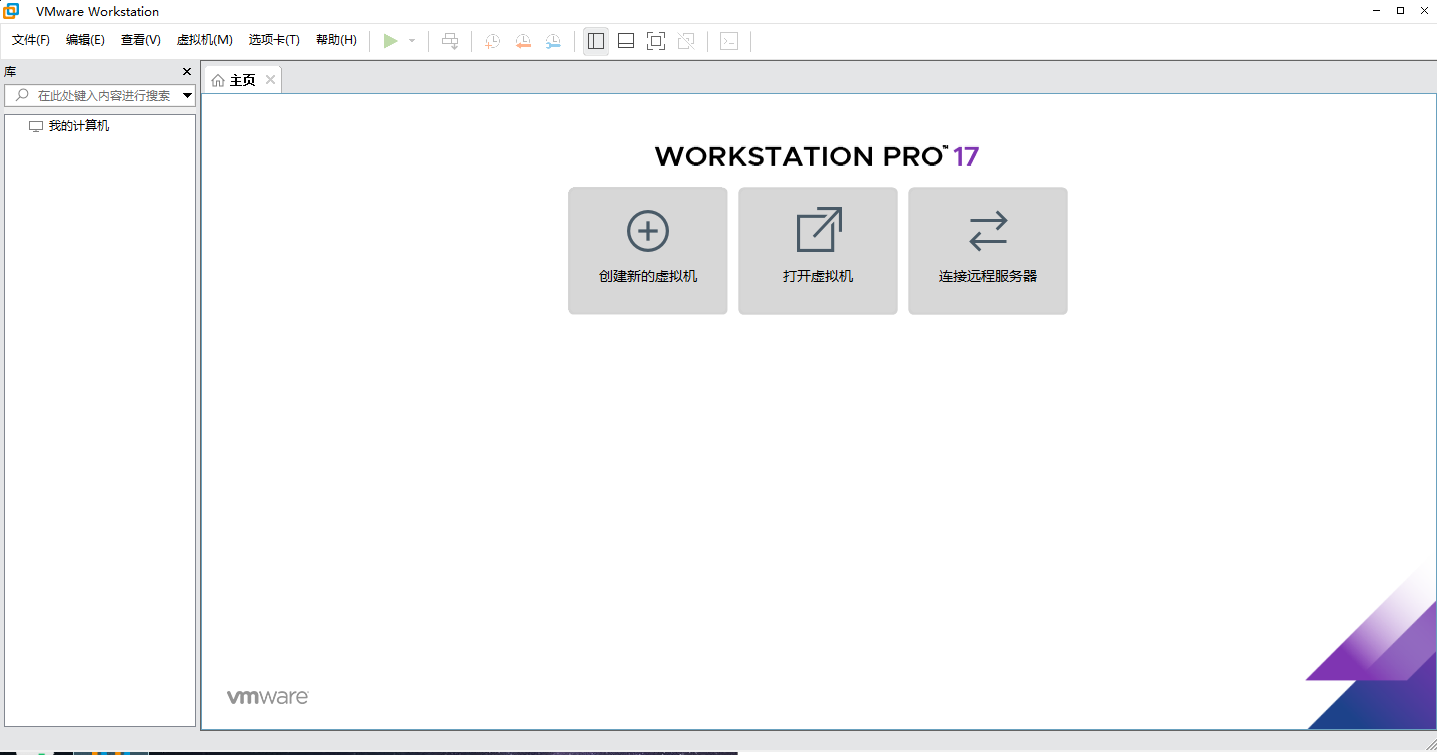Click the send Ctrl+Alt+Del toolbar icon

click(x=450, y=41)
